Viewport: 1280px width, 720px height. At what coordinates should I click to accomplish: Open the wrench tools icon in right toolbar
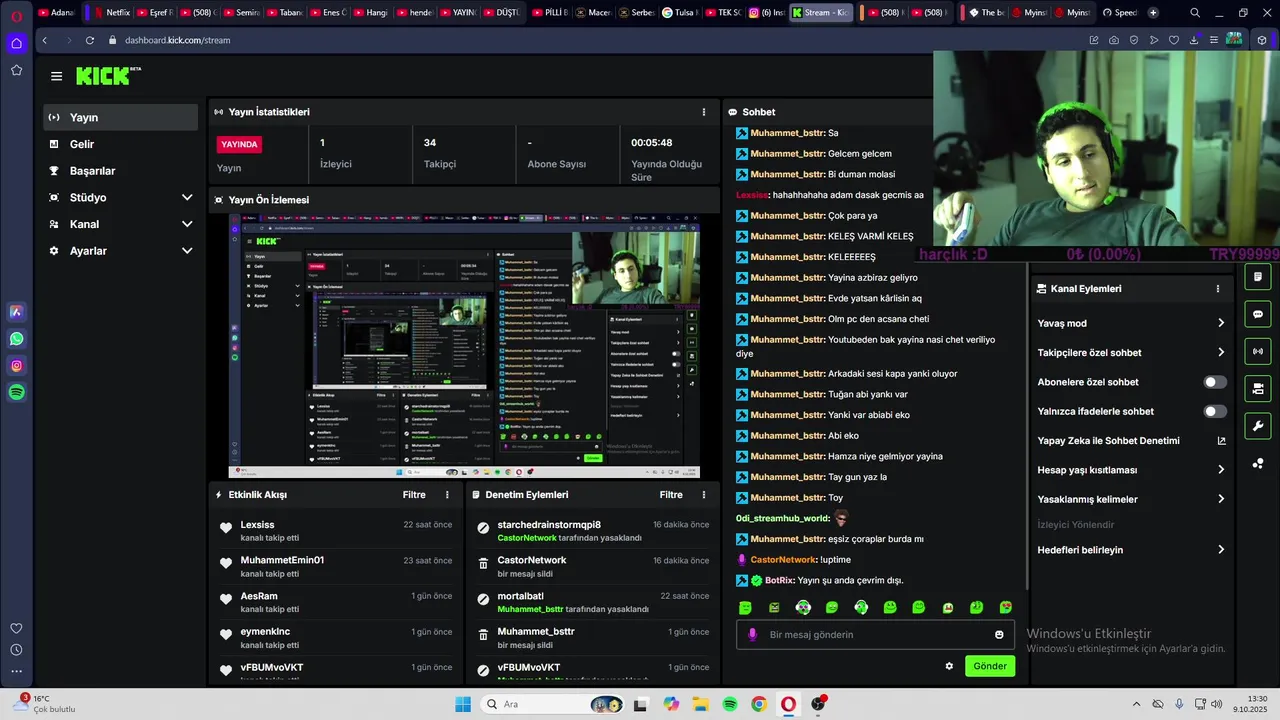pos(1258,425)
